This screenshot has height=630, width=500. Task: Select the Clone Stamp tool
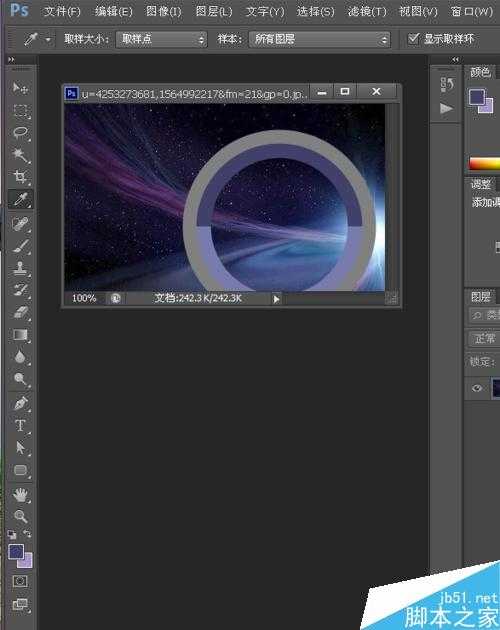pos(20,268)
